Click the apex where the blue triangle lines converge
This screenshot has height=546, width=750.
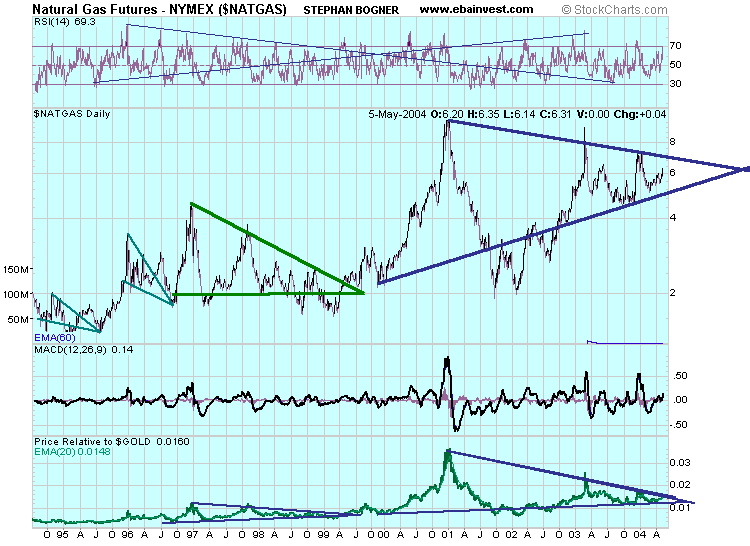[x=744, y=169]
